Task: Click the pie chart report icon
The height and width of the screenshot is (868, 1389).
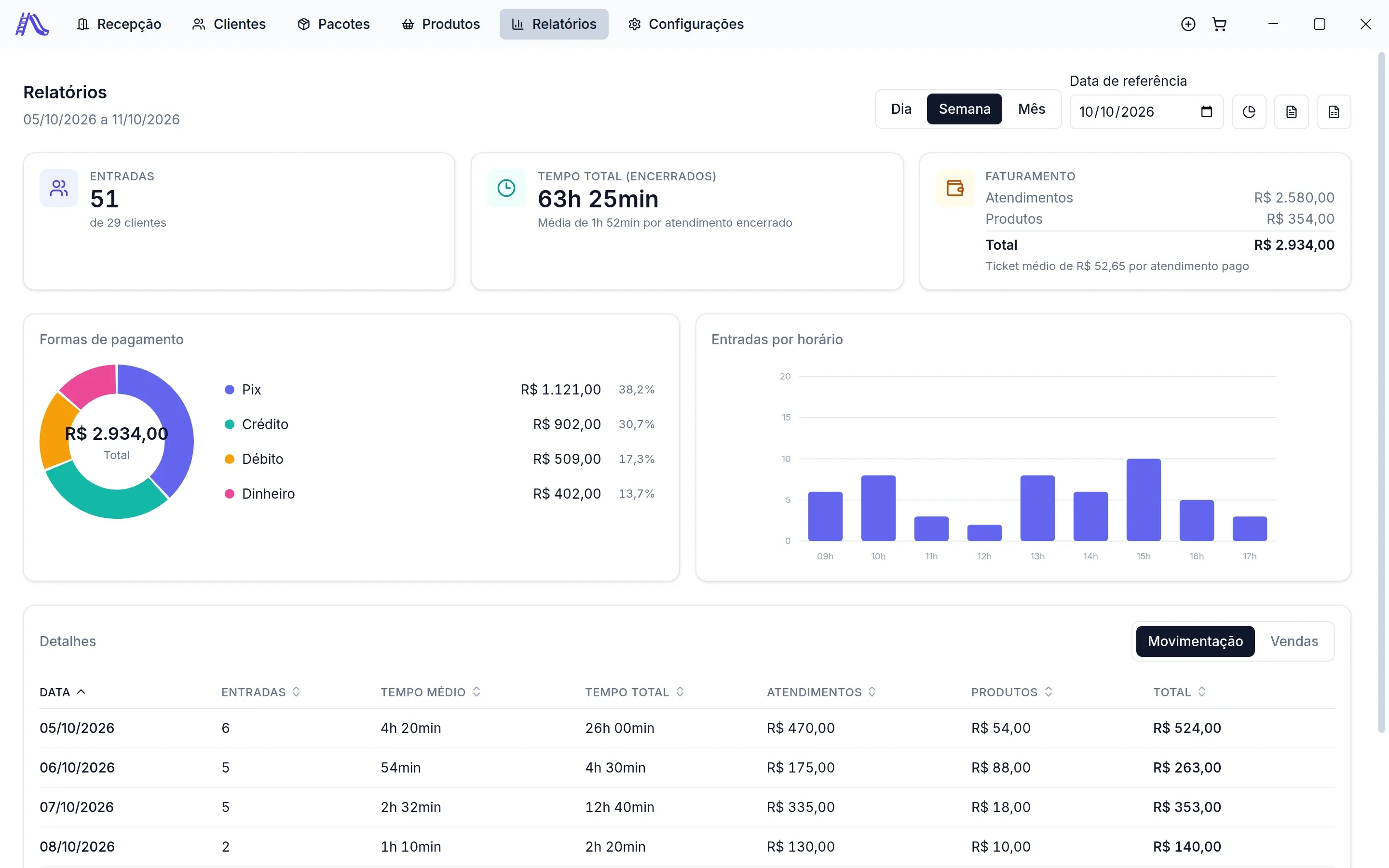Action: pos(1249,112)
